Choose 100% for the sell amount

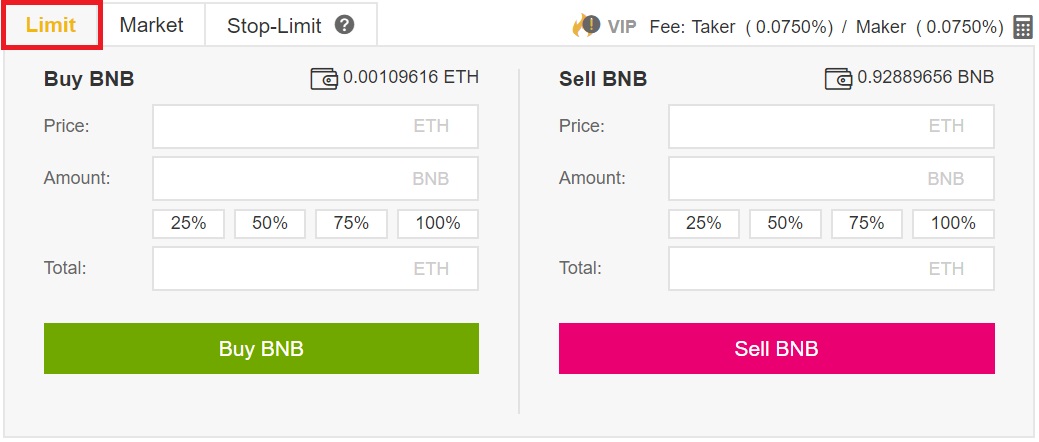coord(953,224)
